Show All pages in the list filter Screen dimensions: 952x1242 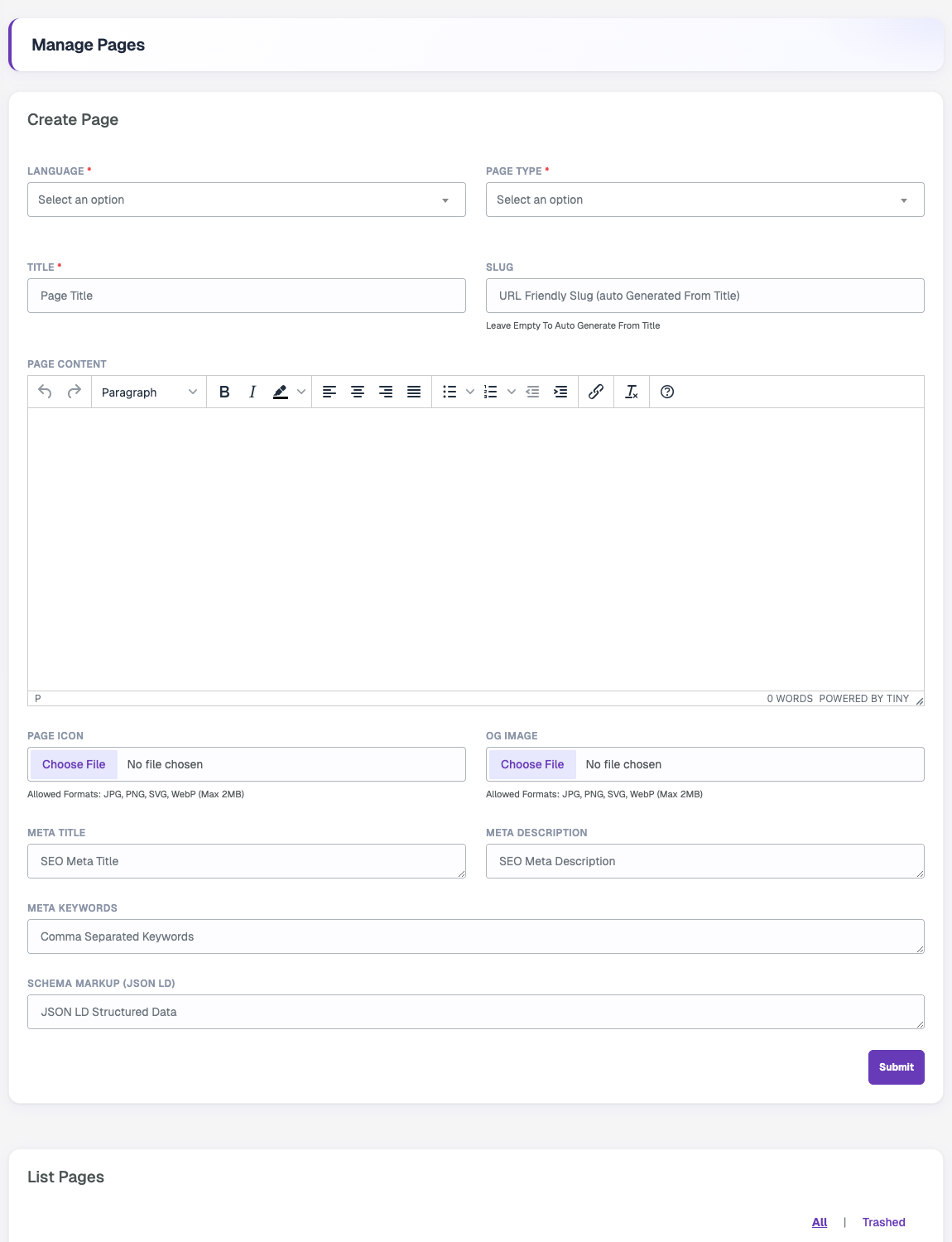pyautogui.click(x=820, y=1222)
